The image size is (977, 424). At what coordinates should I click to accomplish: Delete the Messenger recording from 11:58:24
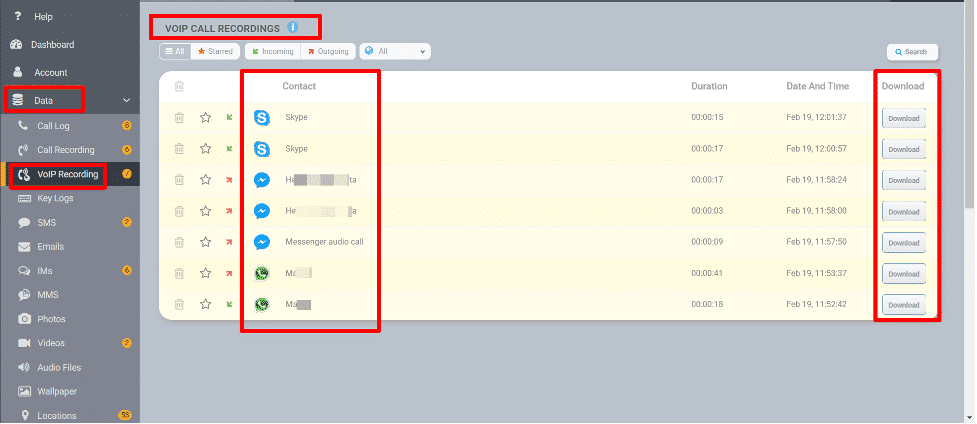179,180
